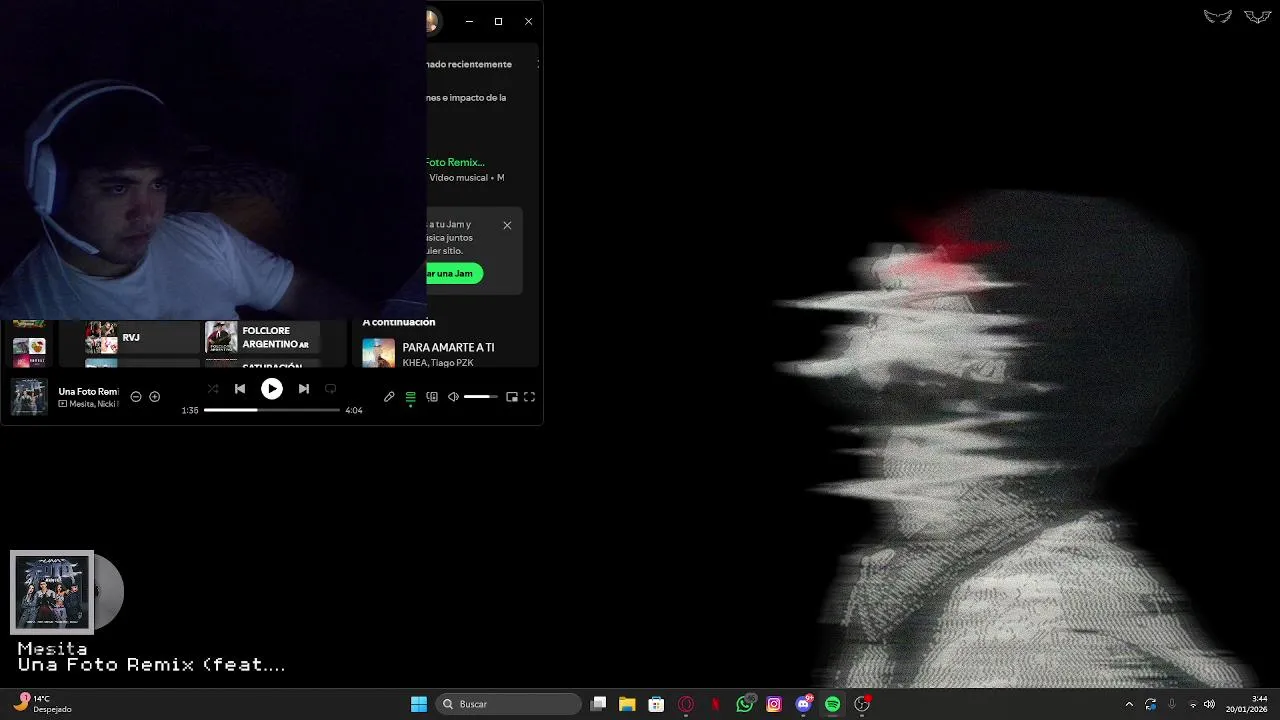Open the KHEA, Tiago PZK artist text

coord(438,363)
